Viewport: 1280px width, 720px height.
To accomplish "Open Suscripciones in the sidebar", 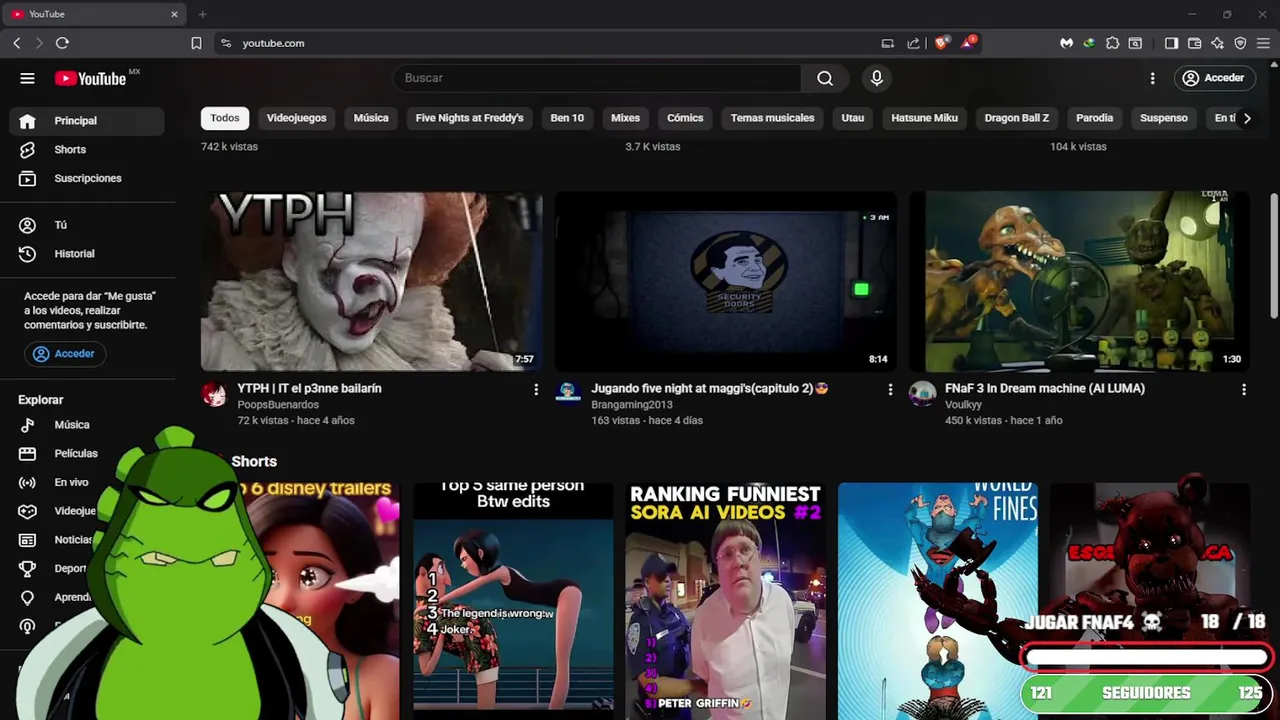I will pyautogui.click(x=87, y=178).
